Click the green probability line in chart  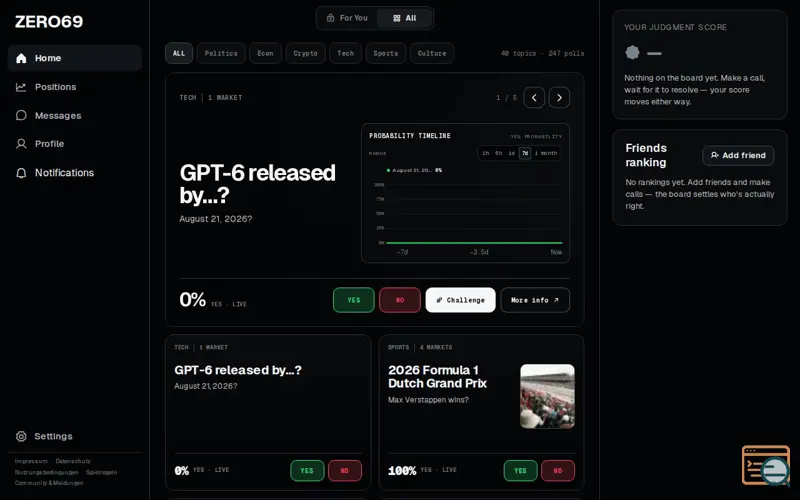[x=474, y=243]
